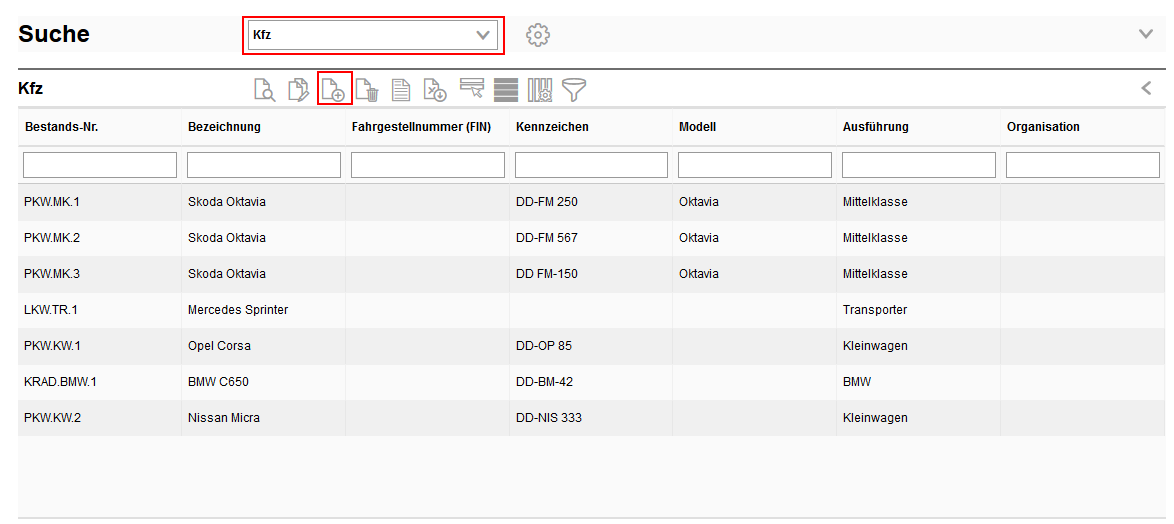Click the edit record pencil icon
Viewport: 1174px width, 524px height.
(x=299, y=90)
